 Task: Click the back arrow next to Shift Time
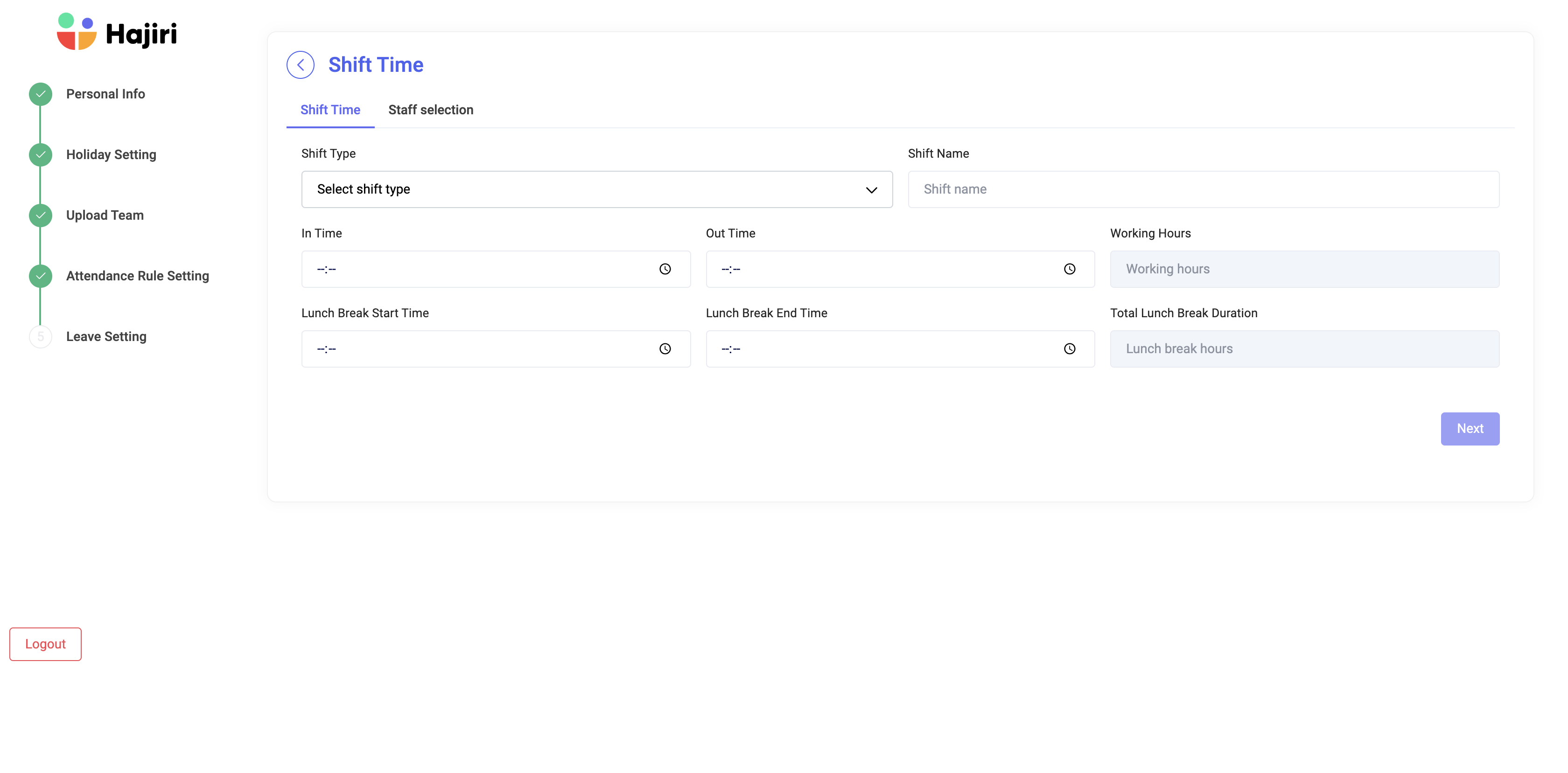[x=300, y=64]
